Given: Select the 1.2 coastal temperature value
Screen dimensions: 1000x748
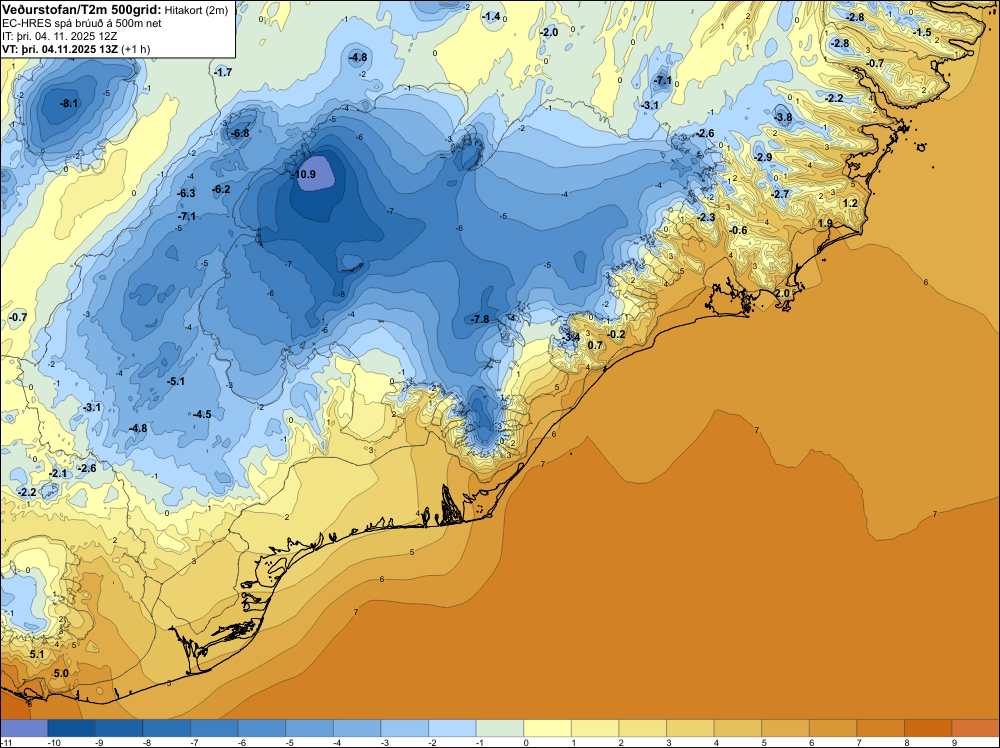Looking at the screenshot, I should point(850,203).
